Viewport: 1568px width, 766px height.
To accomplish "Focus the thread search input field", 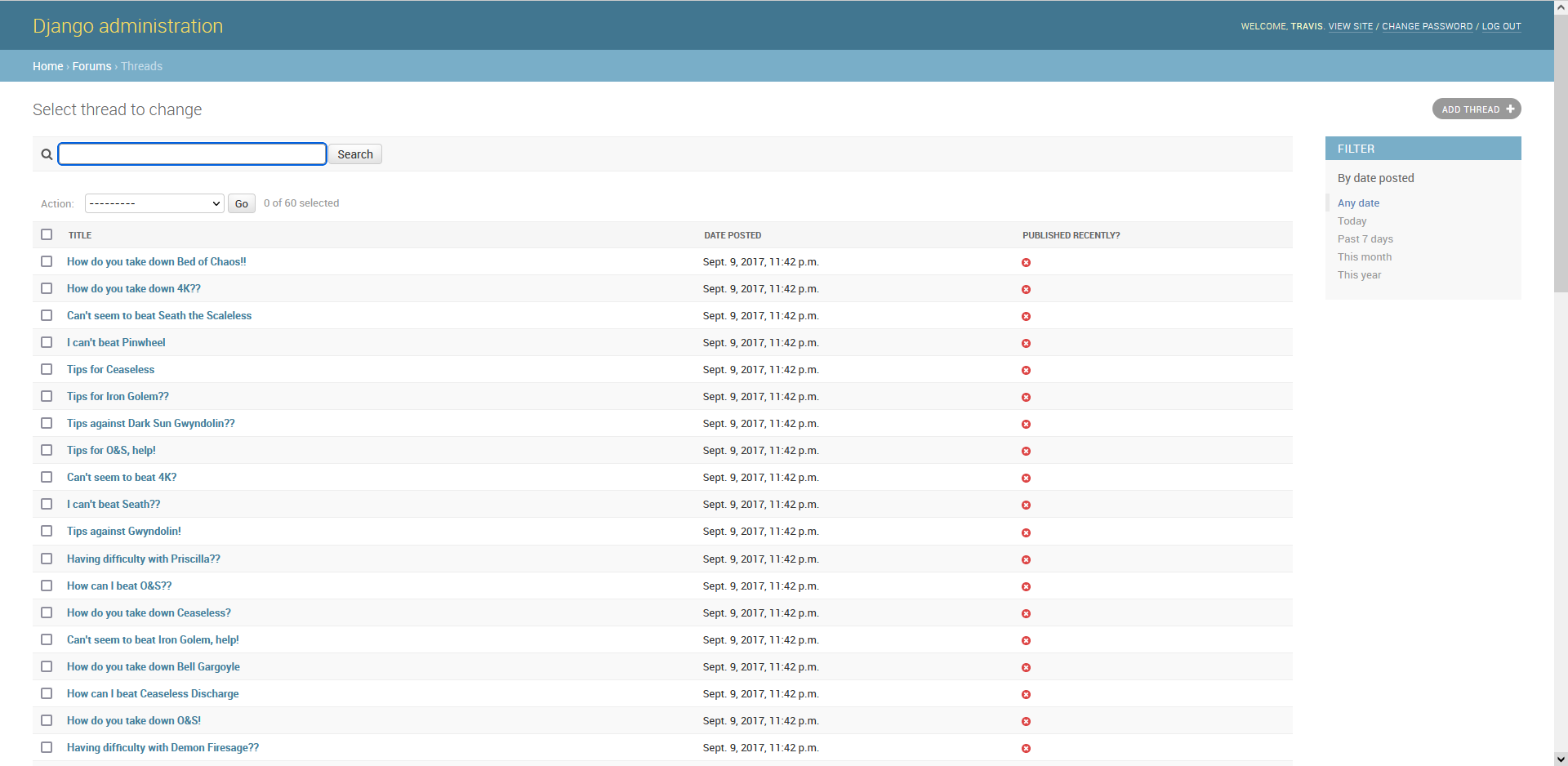I will tap(193, 154).
